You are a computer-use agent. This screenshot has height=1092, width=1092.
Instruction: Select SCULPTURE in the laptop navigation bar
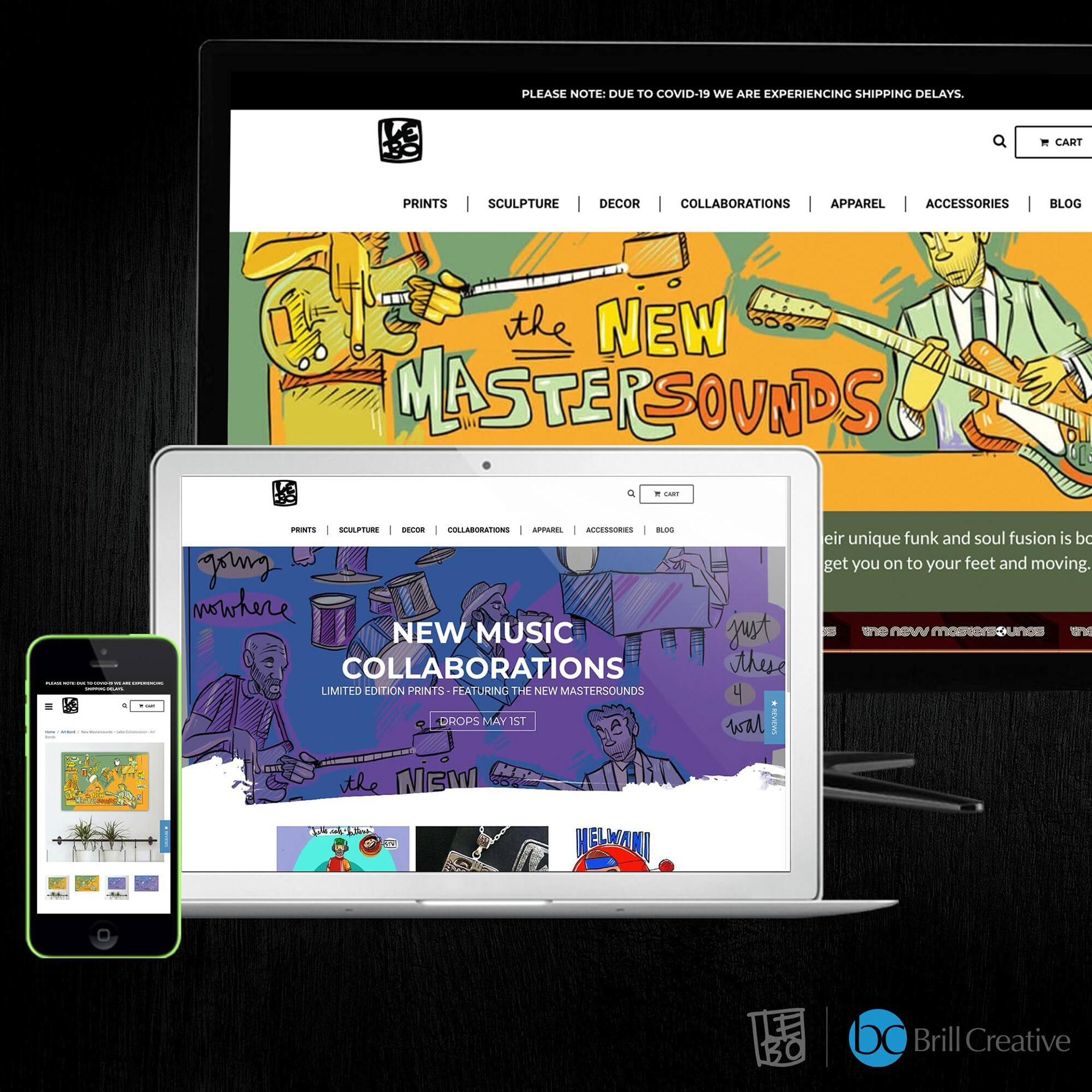(x=359, y=530)
